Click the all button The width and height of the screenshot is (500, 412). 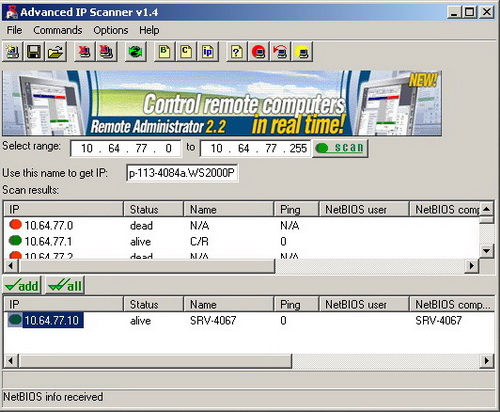tap(65, 285)
